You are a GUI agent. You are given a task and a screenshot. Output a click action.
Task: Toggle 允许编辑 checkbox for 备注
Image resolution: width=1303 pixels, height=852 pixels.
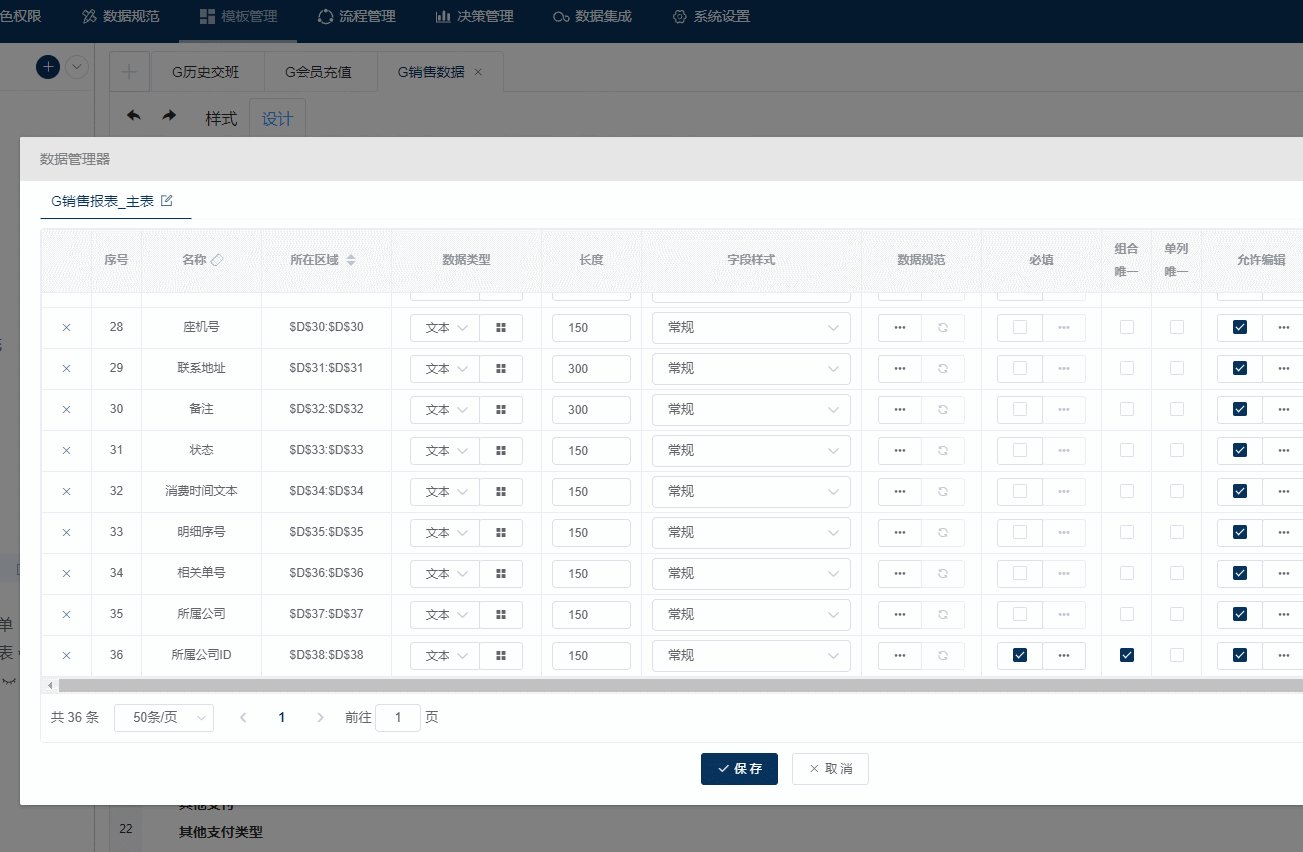click(x=1240, y=410)
